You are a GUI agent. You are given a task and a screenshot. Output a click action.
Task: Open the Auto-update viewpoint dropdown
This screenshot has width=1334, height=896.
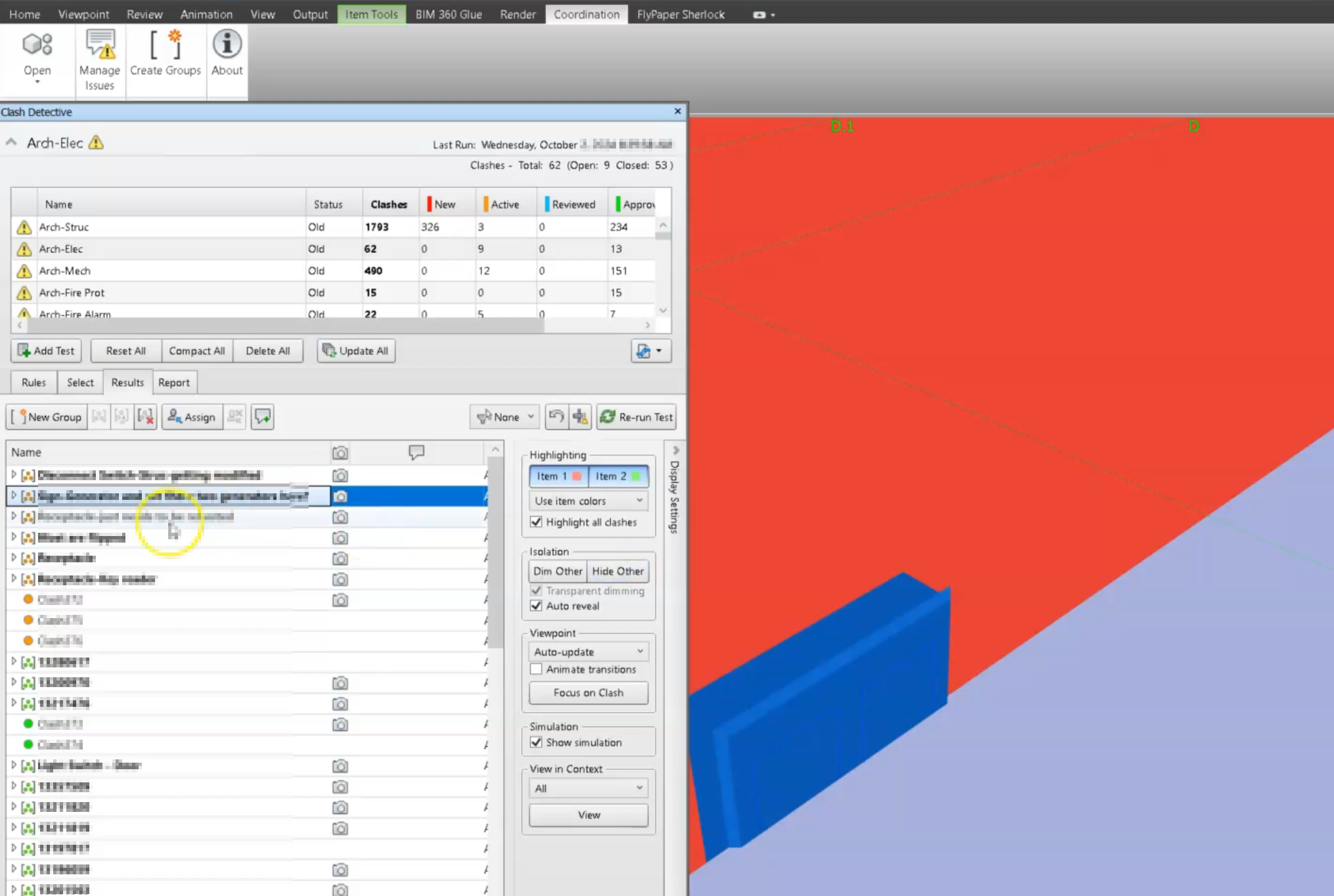point(588,652)
